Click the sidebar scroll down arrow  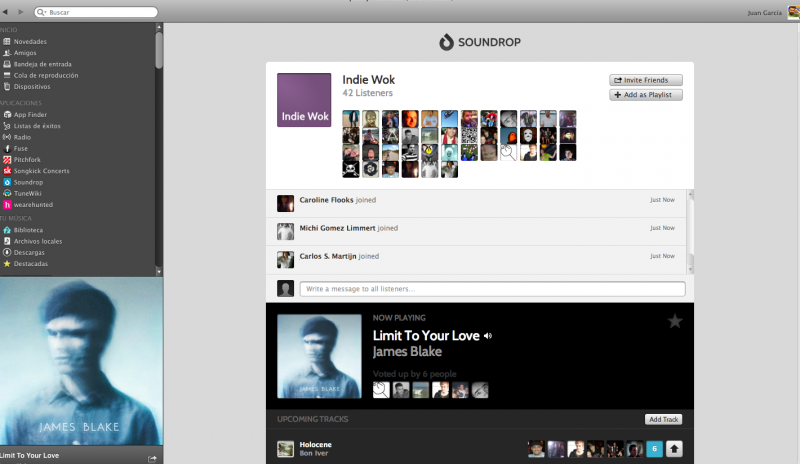point(159,272)
